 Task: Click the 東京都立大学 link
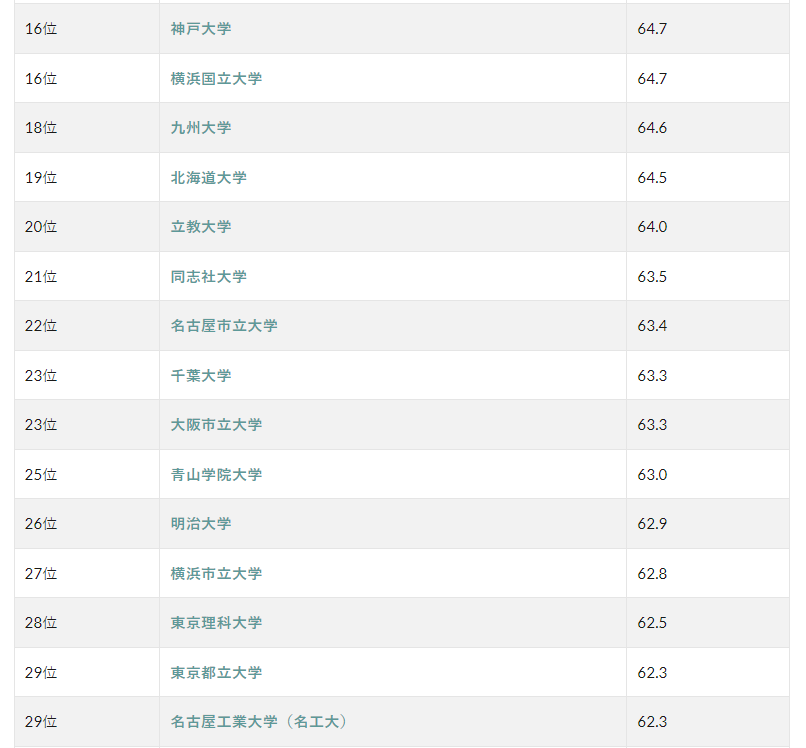pos(216,672)
